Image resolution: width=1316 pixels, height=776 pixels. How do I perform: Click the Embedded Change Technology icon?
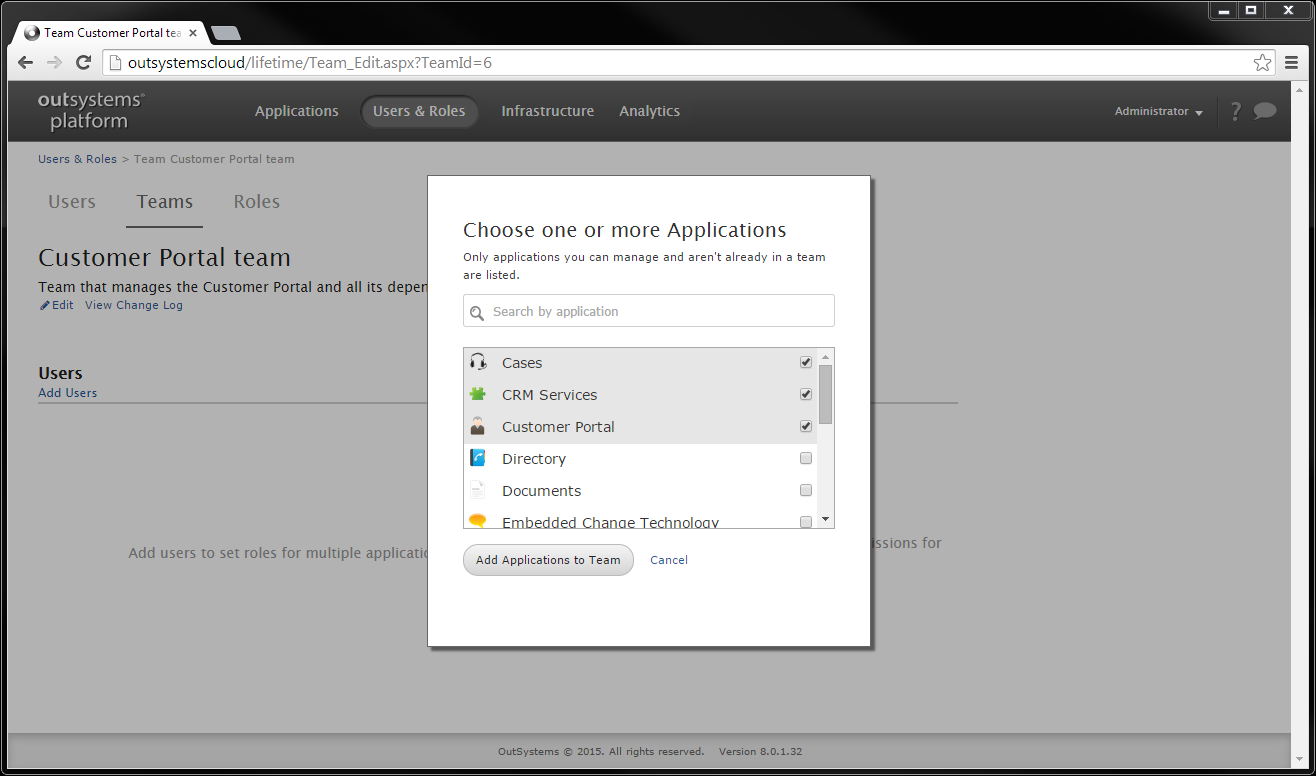pos(478,521)
